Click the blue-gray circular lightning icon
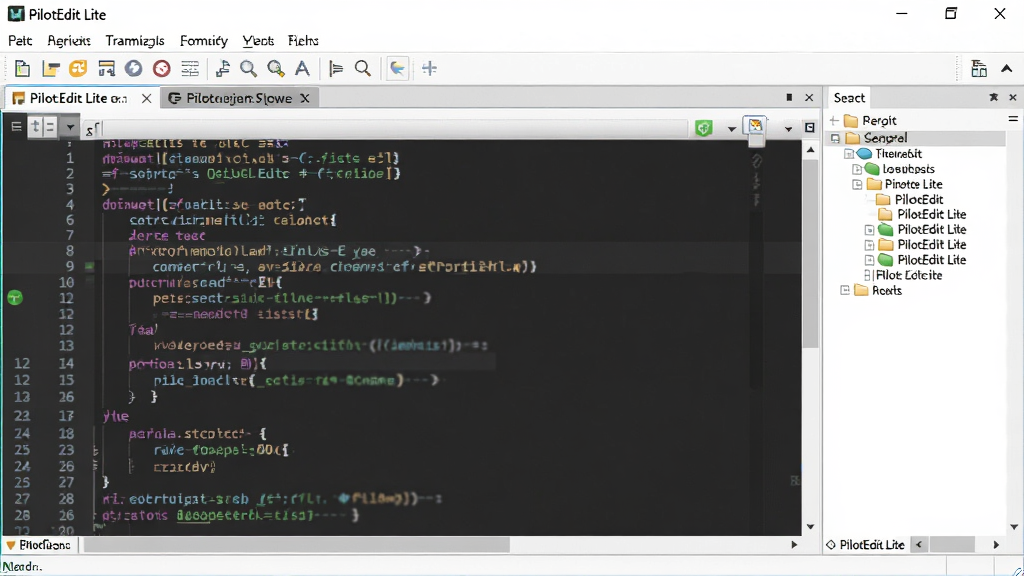Image resolution: width=1024 pixels, height=576 pixels. [133, 69]
